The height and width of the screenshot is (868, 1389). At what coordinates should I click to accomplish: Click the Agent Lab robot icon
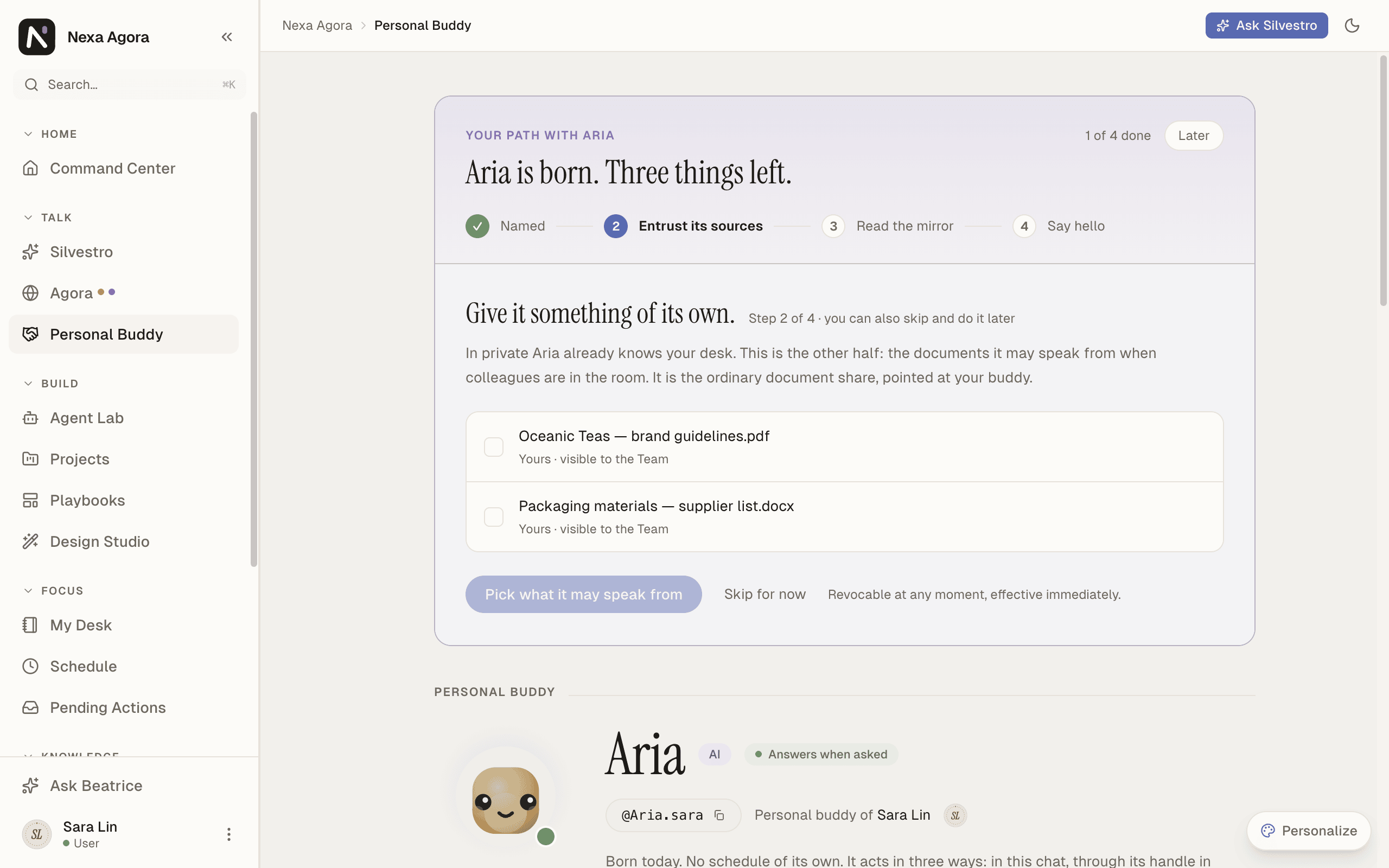coord(30,418)
